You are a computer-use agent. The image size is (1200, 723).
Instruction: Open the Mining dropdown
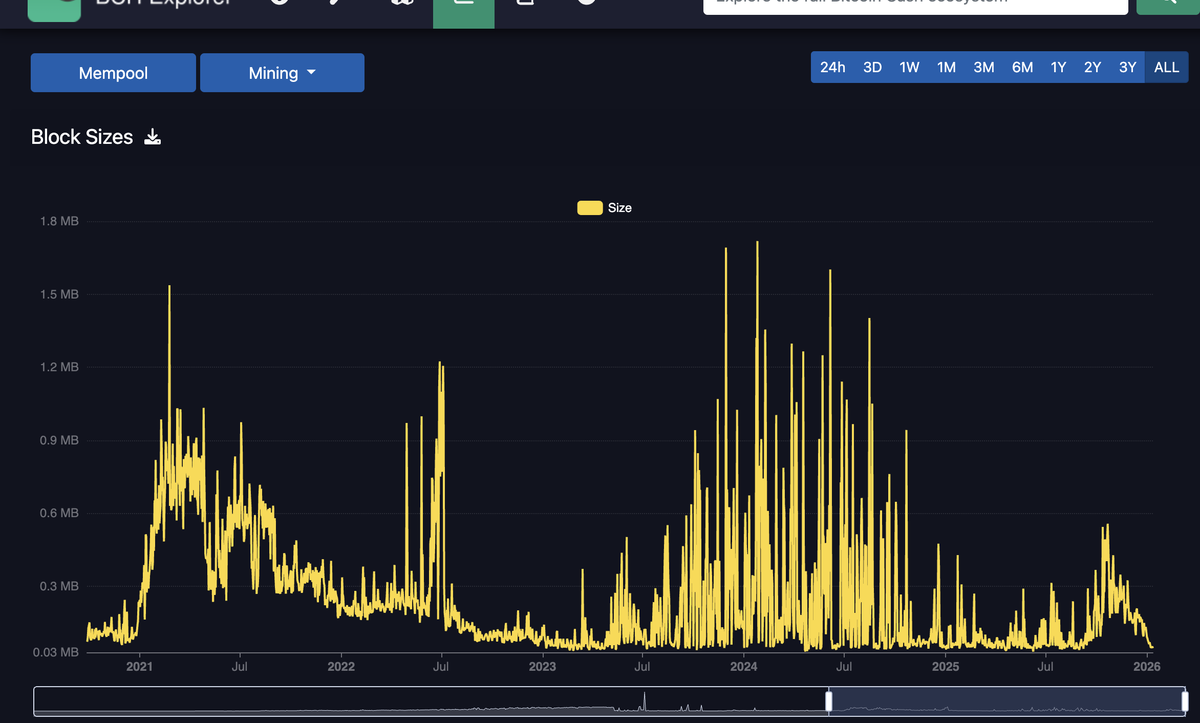[282, 72]
